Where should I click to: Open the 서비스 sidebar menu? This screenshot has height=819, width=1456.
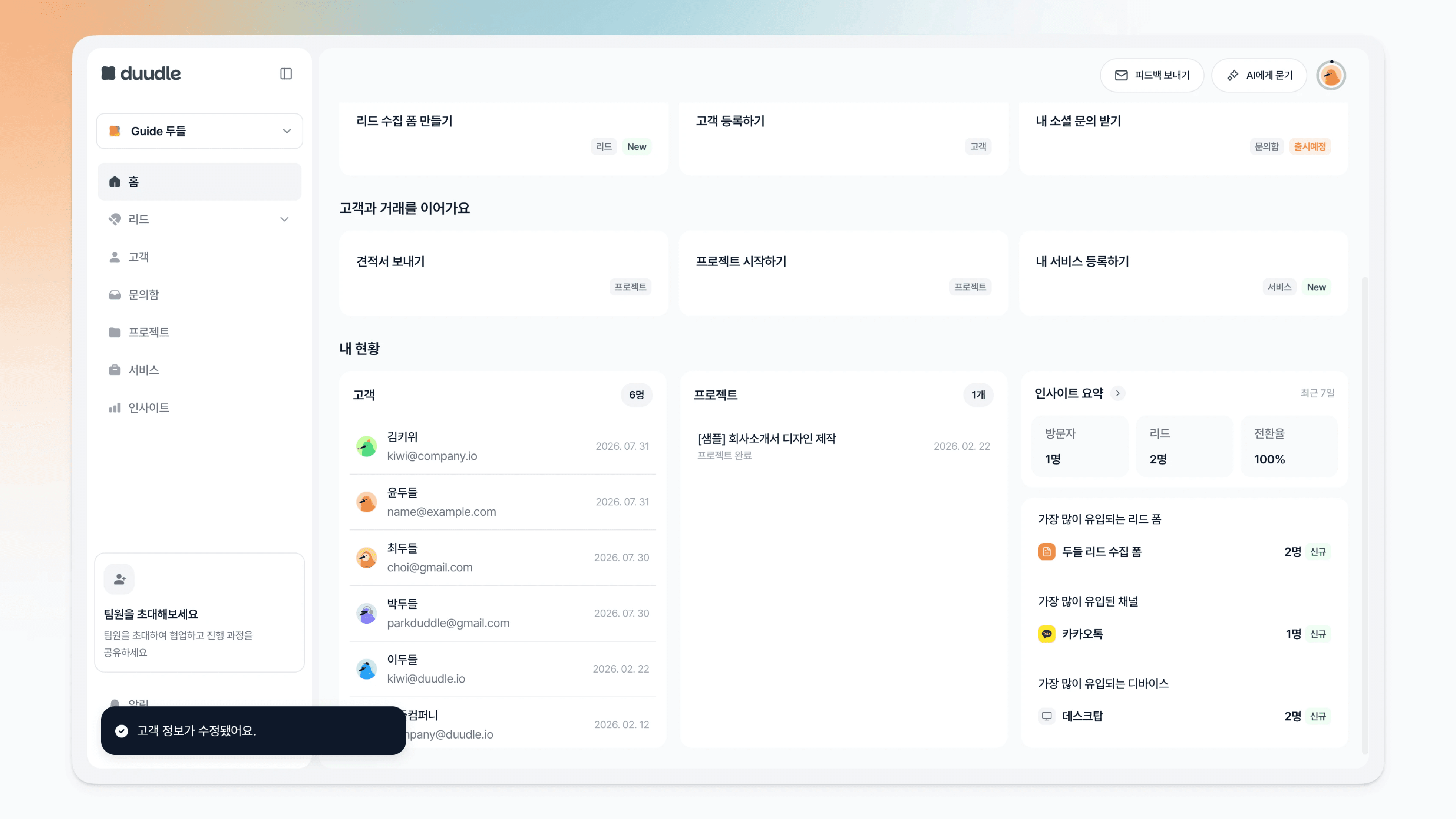[x=199, y=370]
